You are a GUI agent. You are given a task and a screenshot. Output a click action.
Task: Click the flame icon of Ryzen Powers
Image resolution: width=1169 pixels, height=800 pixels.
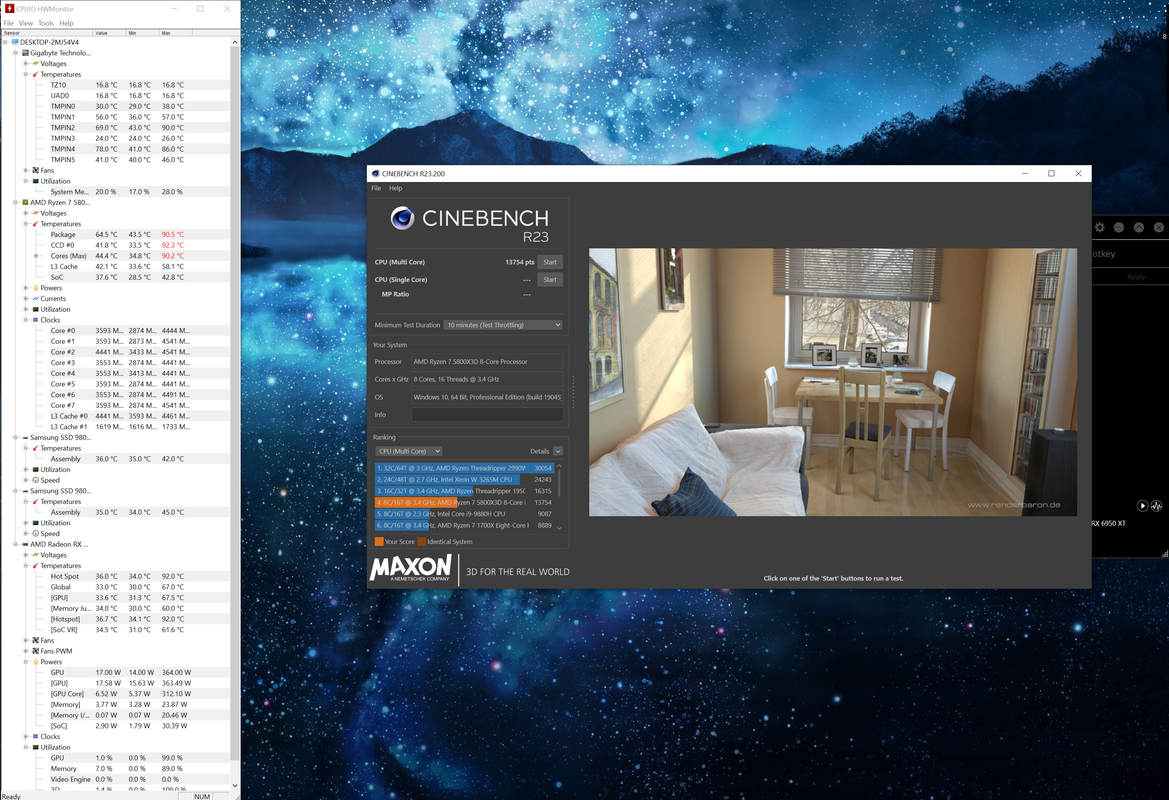(x=35, y=288)
